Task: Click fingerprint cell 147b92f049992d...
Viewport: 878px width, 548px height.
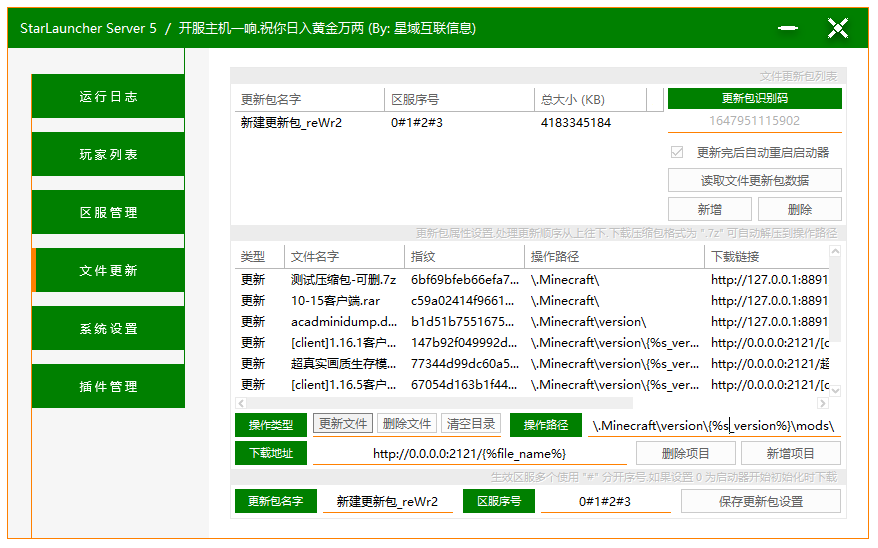Action: pyautogui.click(x=464, y=343)
